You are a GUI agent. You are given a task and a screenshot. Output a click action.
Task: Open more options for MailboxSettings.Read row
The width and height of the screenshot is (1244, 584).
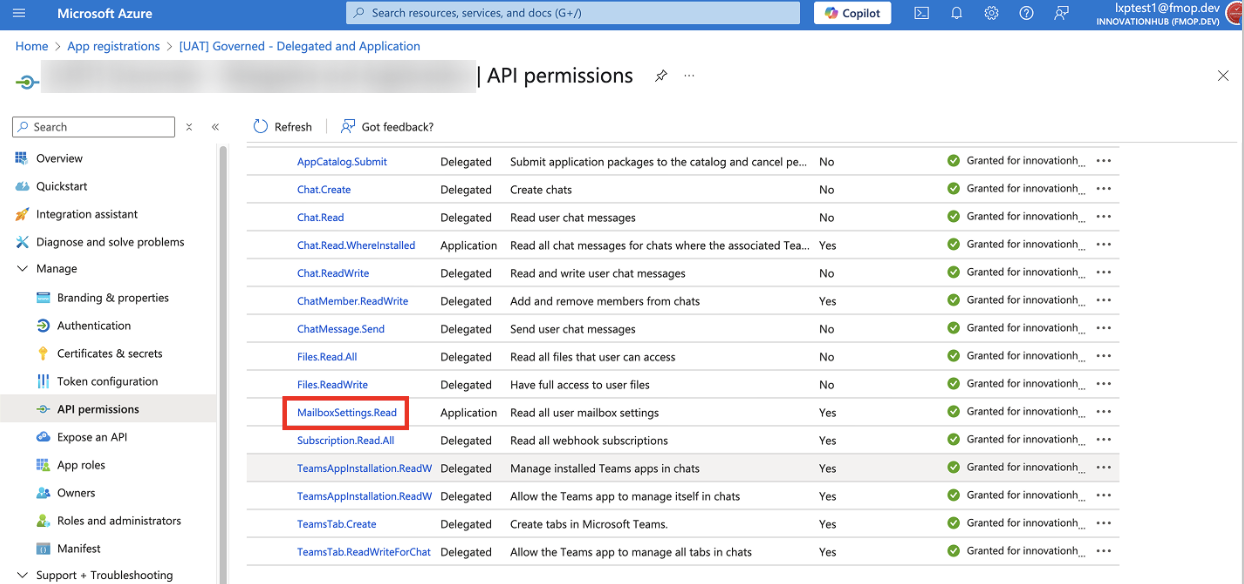tap(1104, 412)
